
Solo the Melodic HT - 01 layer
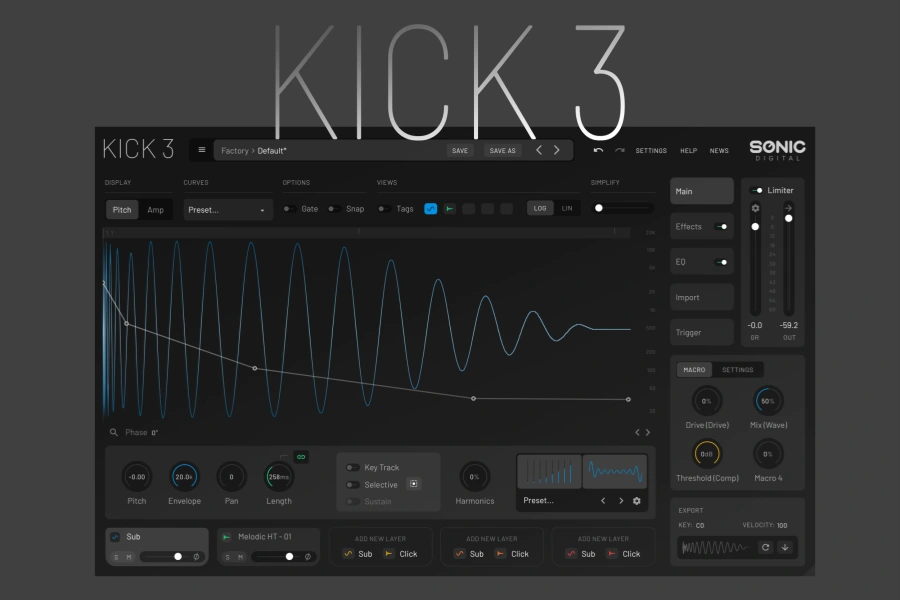coord(228,557)
